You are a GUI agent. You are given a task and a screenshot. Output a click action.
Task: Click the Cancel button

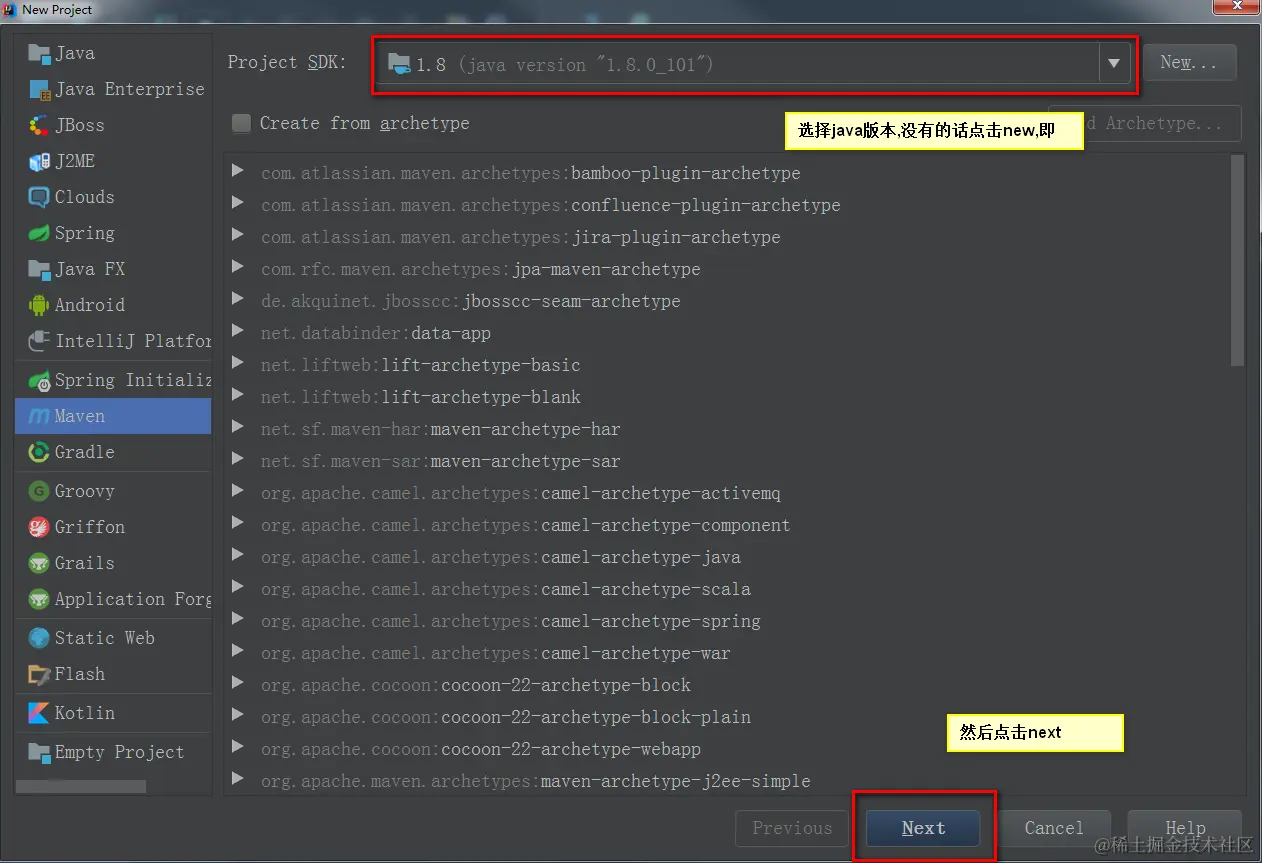(1054, 828)
